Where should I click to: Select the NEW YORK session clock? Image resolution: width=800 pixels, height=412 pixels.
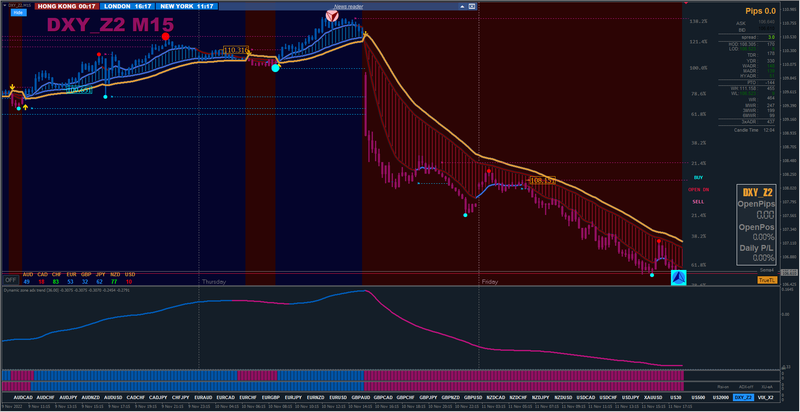[x=186, y=7]
